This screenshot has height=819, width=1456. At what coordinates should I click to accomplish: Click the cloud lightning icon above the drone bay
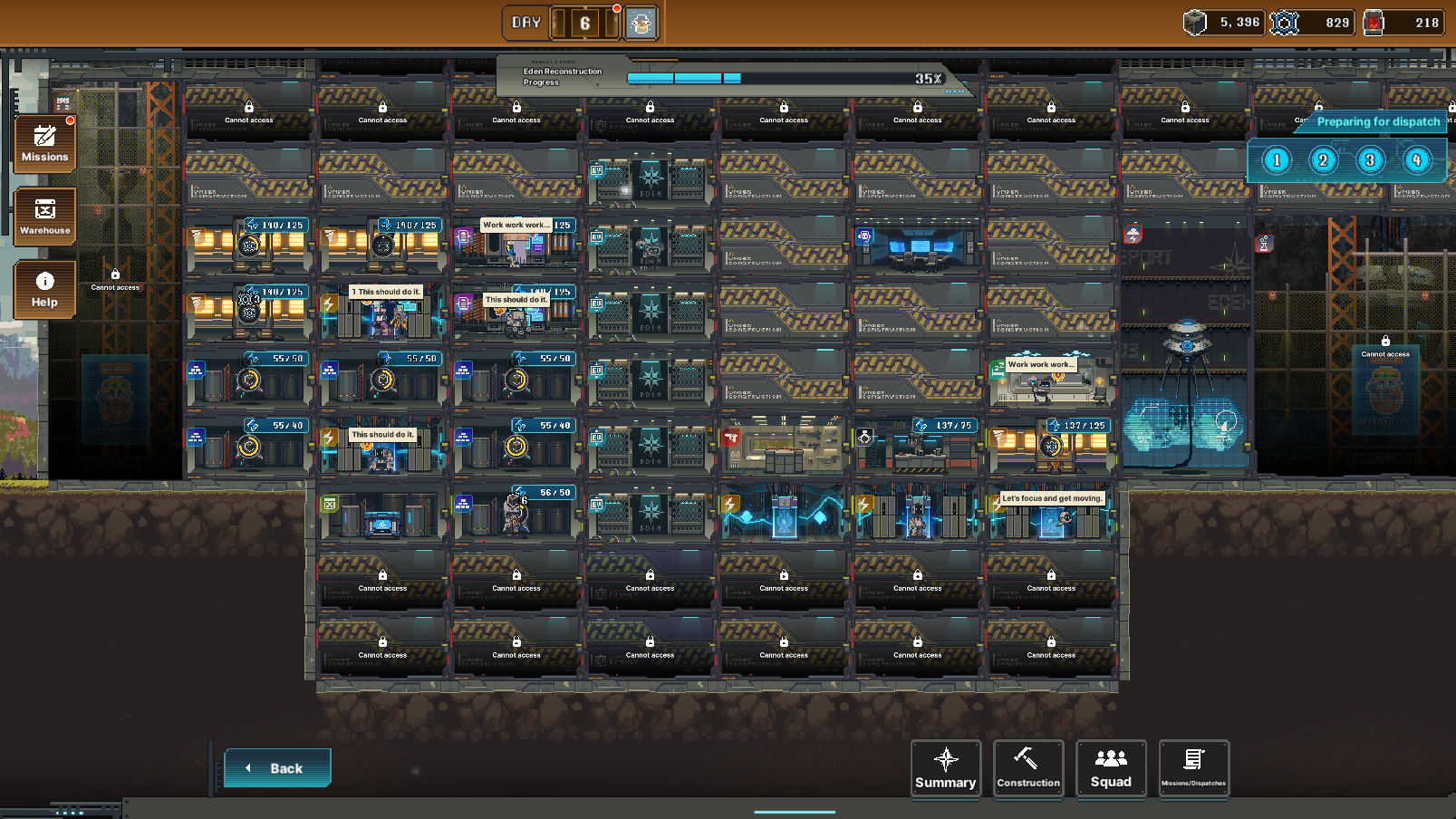1133,236
